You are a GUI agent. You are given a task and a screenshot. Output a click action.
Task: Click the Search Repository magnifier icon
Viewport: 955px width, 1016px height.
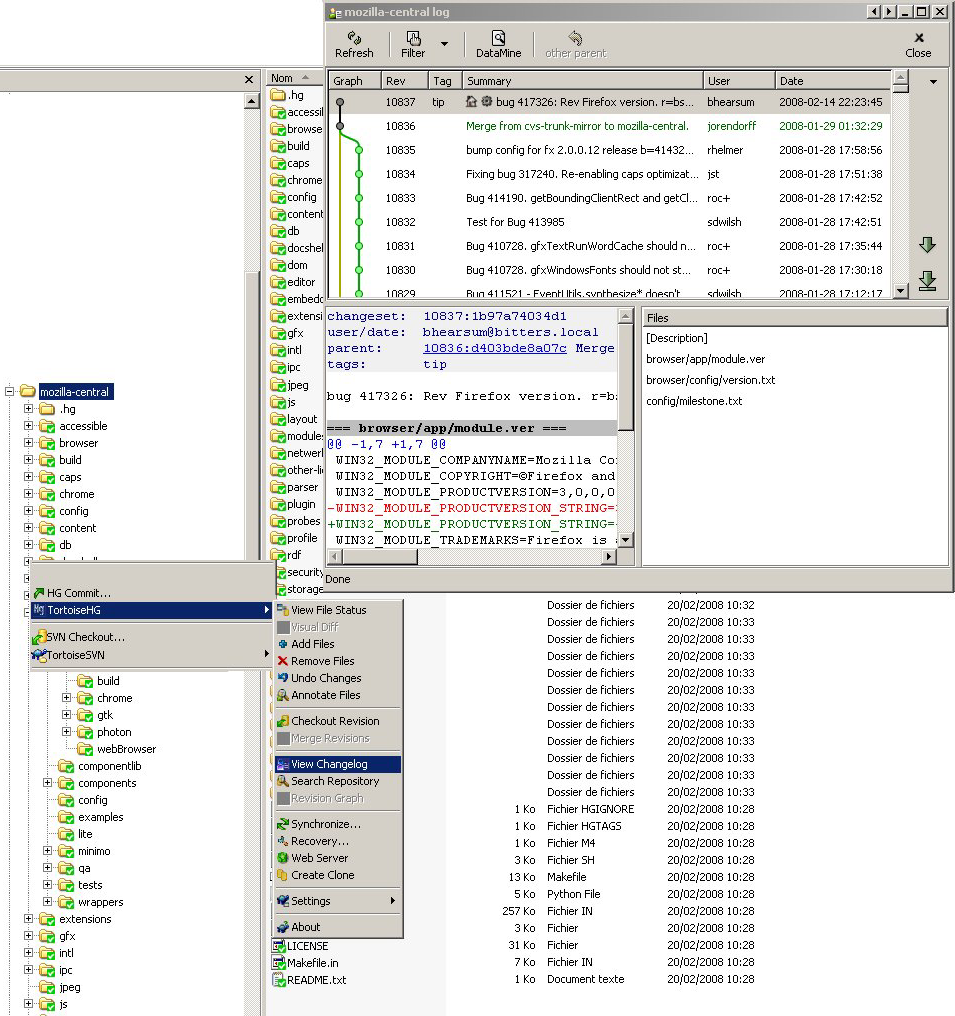pyautogui.click(x=282, y=781)
